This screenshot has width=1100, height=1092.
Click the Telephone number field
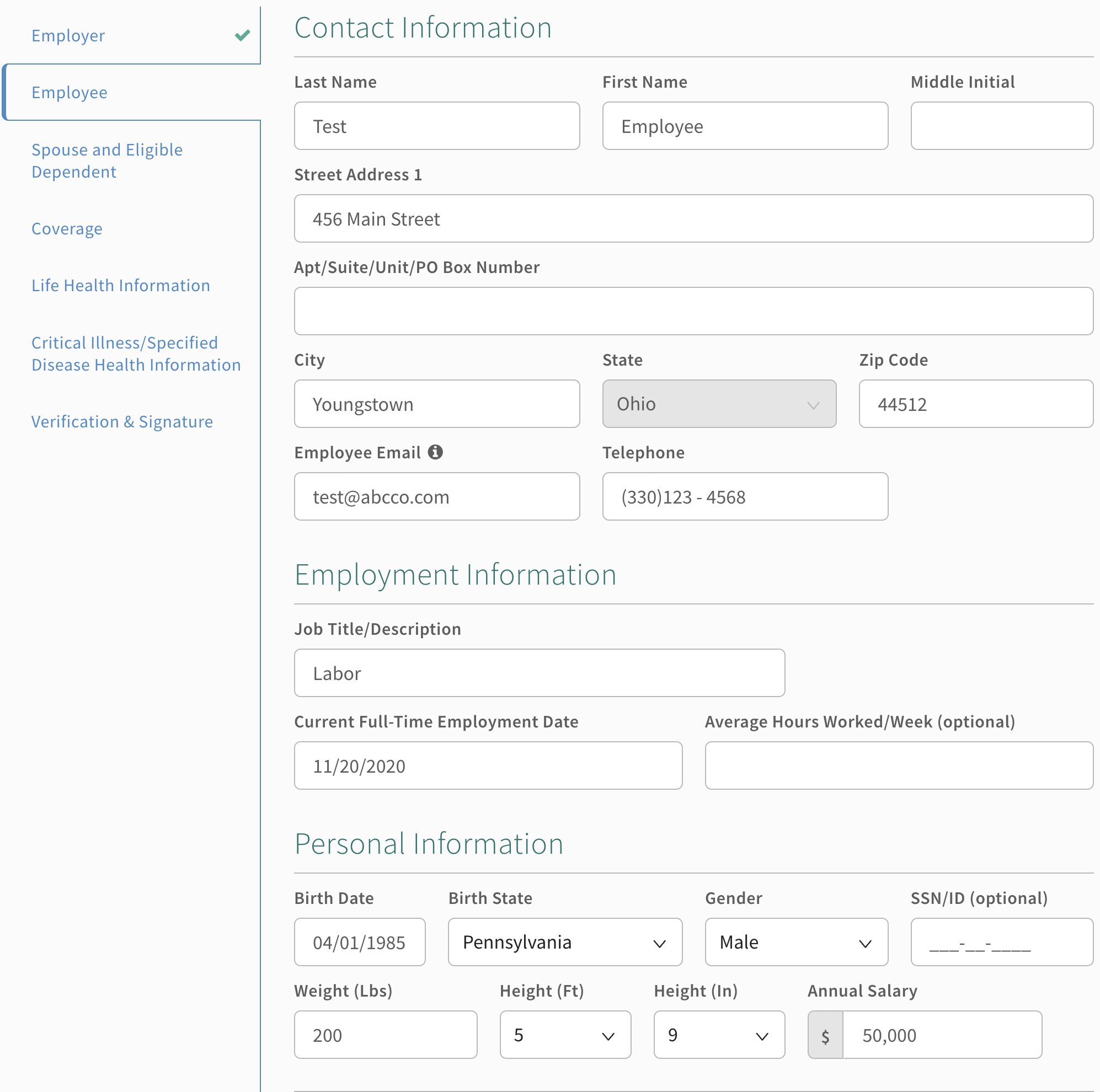tap(745, 497)
